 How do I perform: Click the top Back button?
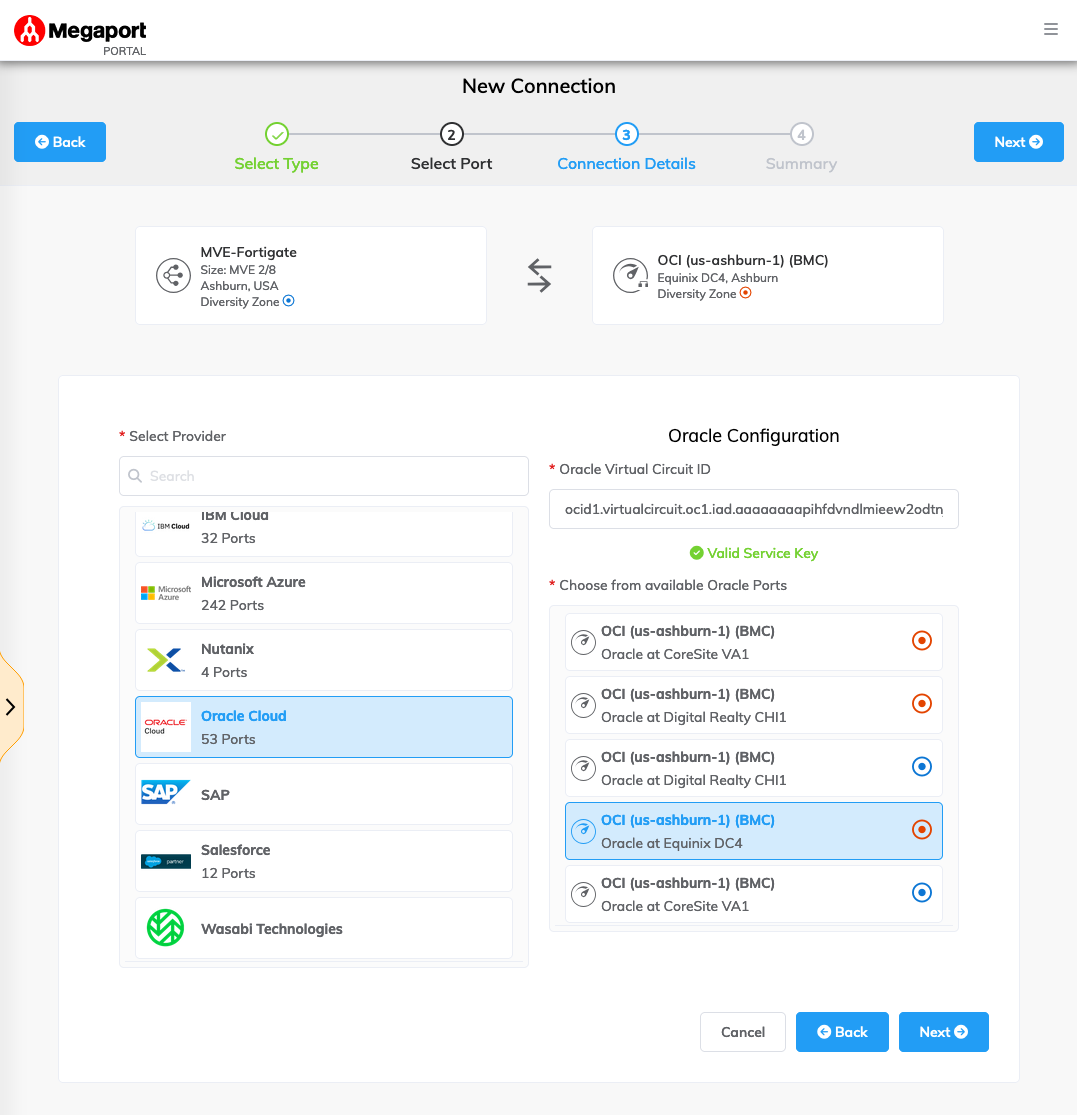[60, 142]
